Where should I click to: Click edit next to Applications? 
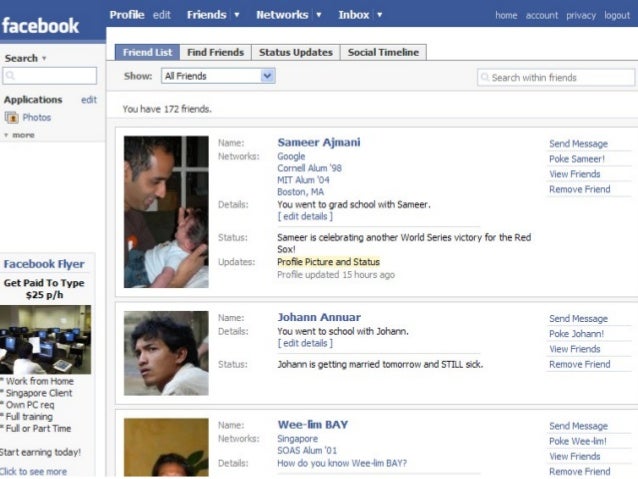click(x=89, y=100)
